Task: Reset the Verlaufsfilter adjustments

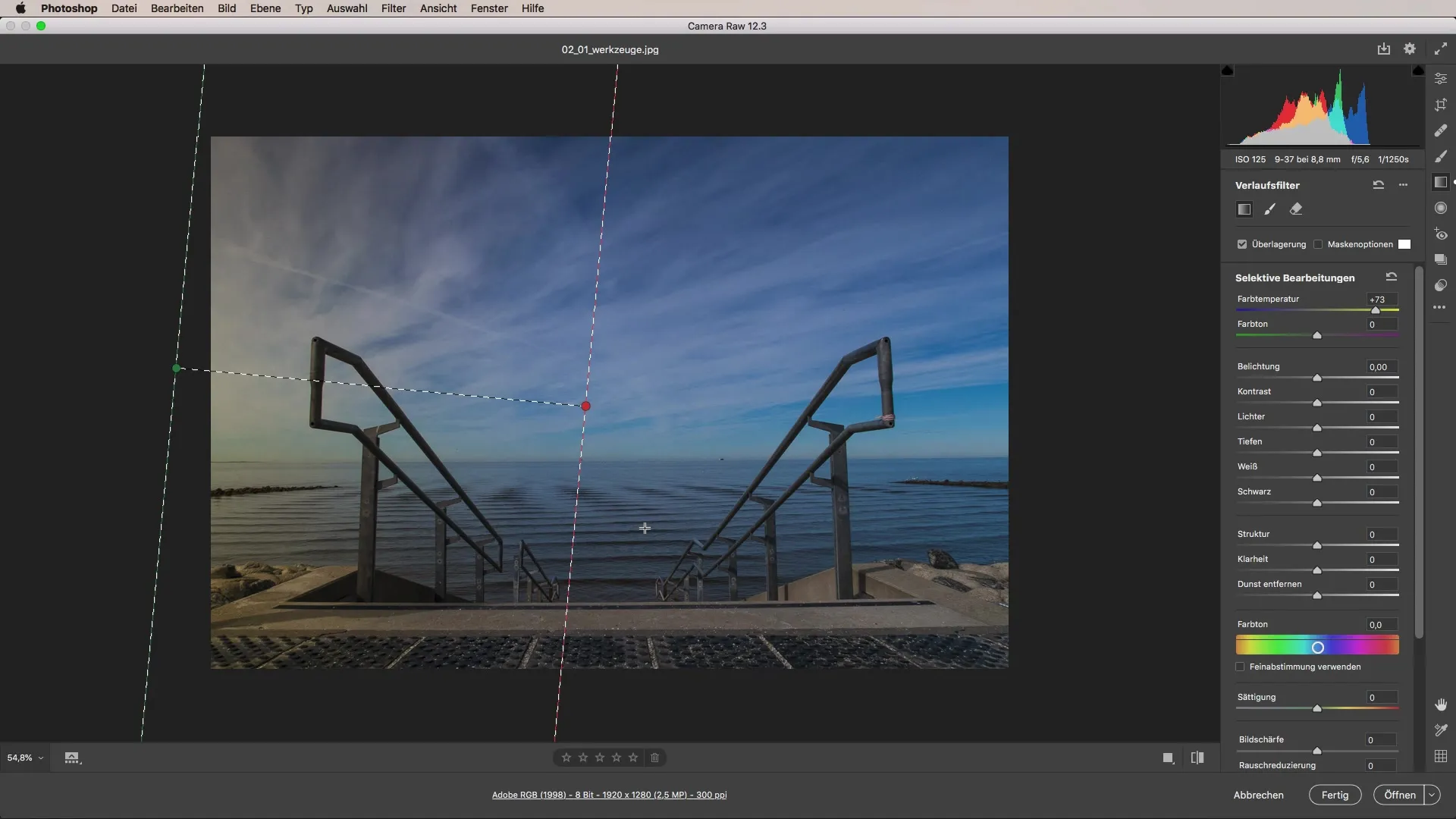Action: click(x=1379, y=184)
